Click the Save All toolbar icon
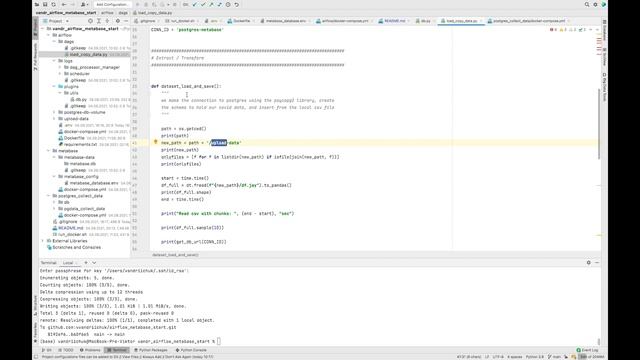Screen dimensions: 640x360 (x=45, y=4)
